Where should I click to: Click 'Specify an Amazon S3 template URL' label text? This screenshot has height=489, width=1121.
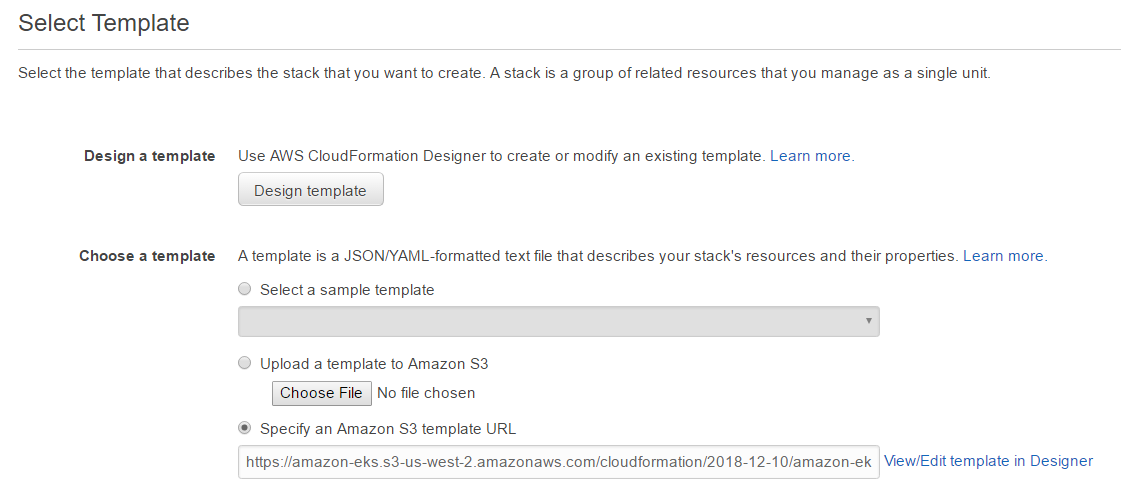pos(388,429)
